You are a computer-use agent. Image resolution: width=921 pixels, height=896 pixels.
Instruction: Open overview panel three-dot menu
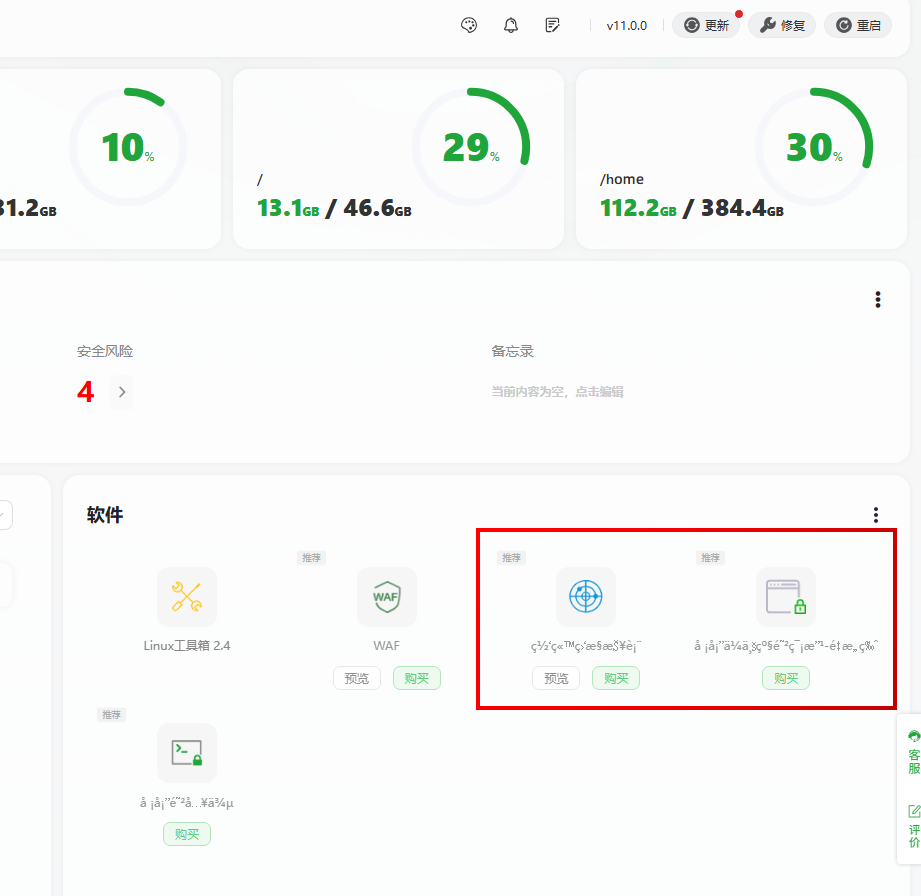click(x=878, y=300)
